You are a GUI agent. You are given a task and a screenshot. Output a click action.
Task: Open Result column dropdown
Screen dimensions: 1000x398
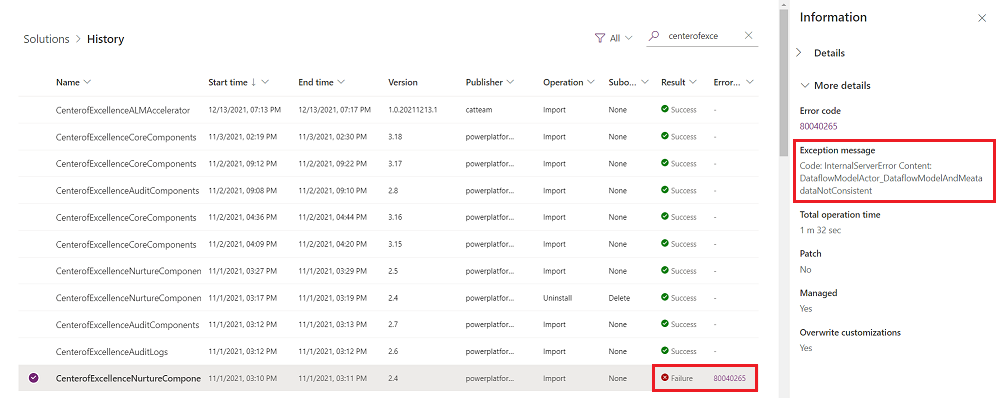(693, 82)
